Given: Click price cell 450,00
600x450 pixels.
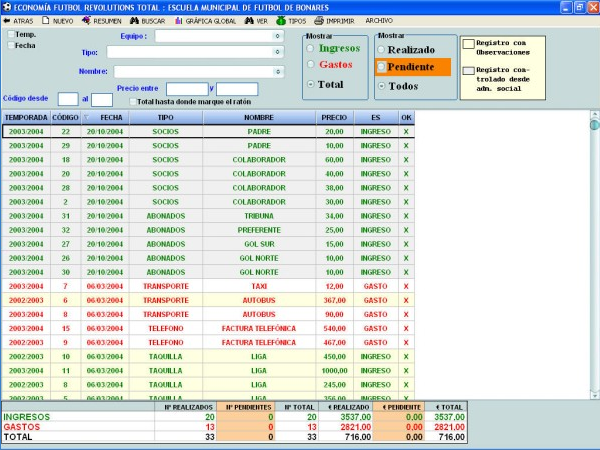Looking at the screenshot, I should pyautogui.click(x=334, y=357).
